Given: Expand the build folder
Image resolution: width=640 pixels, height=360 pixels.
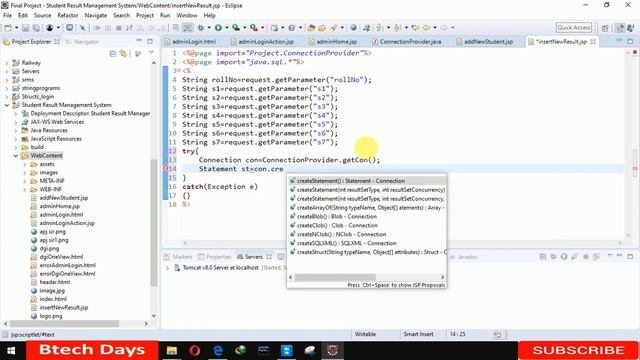Looking at the screenshot, I should 16,147.
